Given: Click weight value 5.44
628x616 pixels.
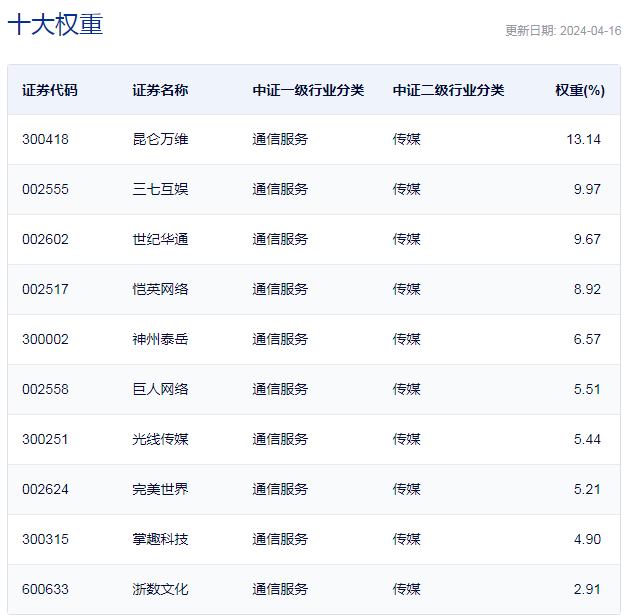Looking at the screenshot, I should [587, 439].
